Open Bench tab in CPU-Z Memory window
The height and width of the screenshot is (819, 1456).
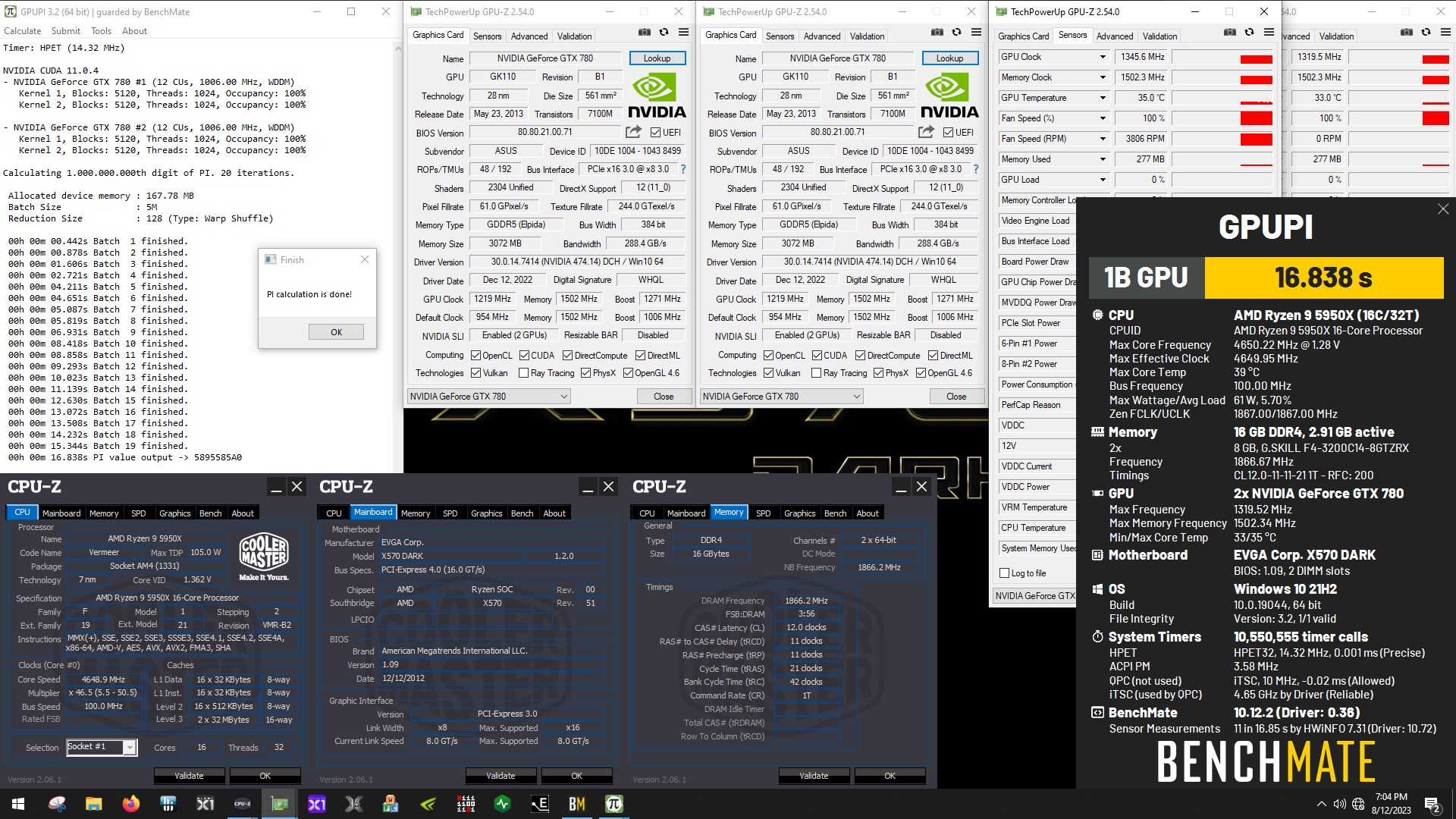835,513
